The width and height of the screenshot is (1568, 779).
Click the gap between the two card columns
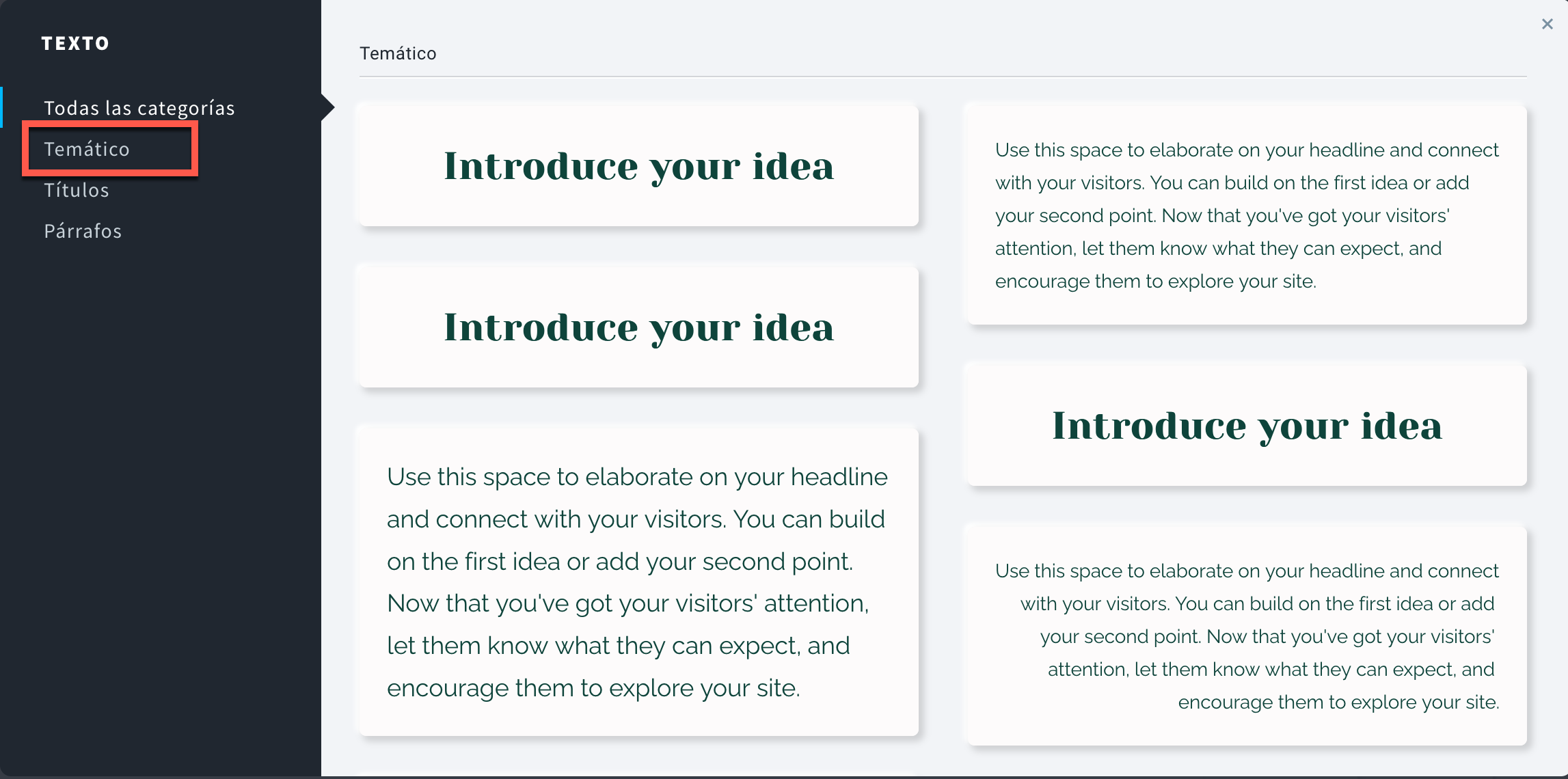[x=943, y=424]
